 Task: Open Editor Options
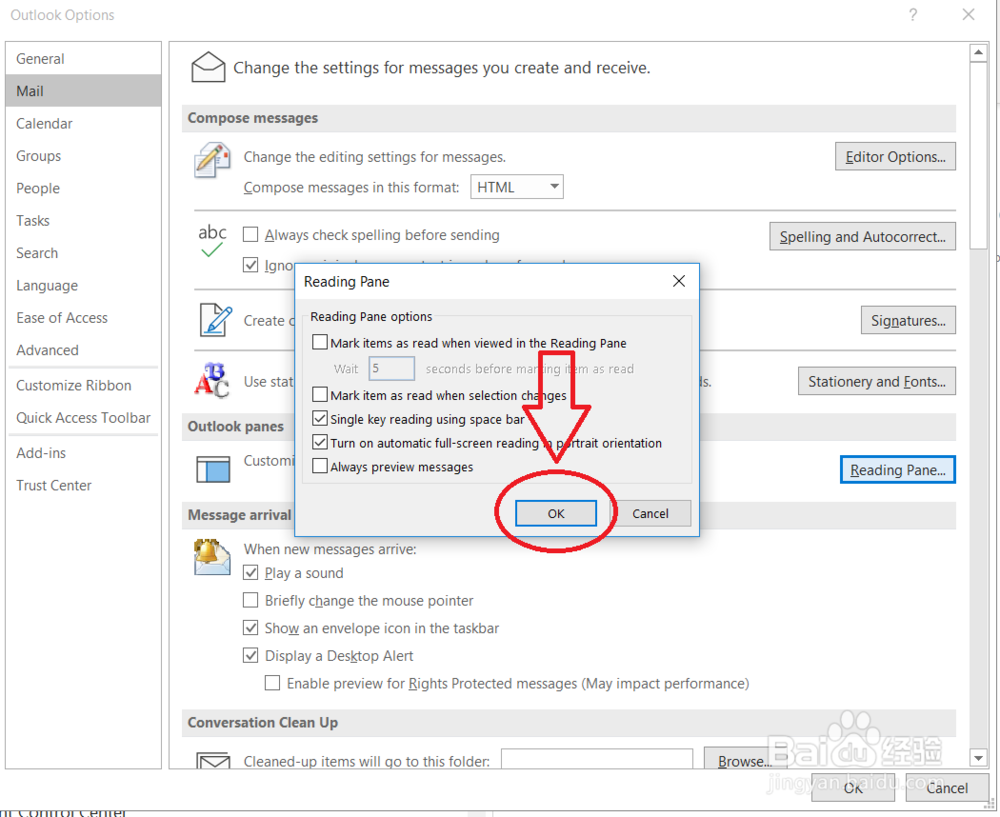(895, 156)
